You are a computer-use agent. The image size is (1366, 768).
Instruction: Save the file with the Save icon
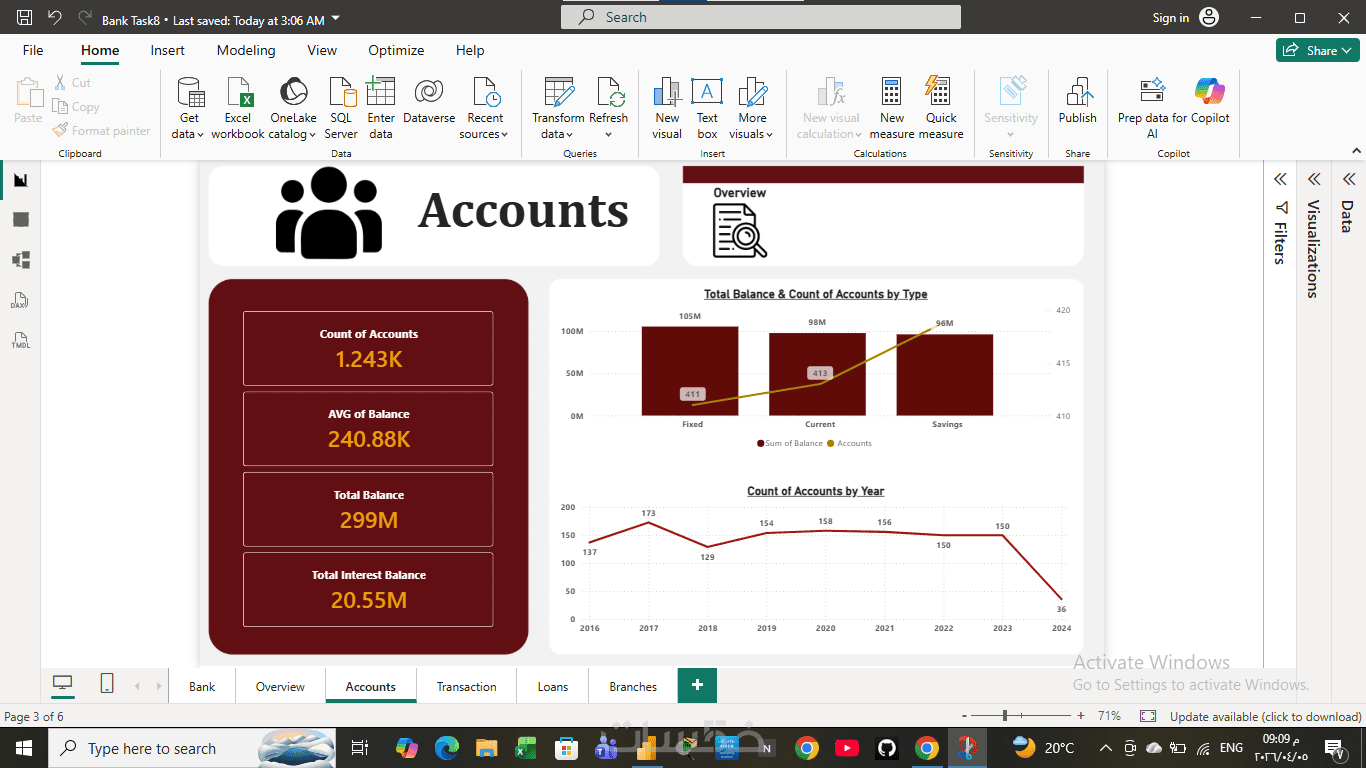point(25,18)
